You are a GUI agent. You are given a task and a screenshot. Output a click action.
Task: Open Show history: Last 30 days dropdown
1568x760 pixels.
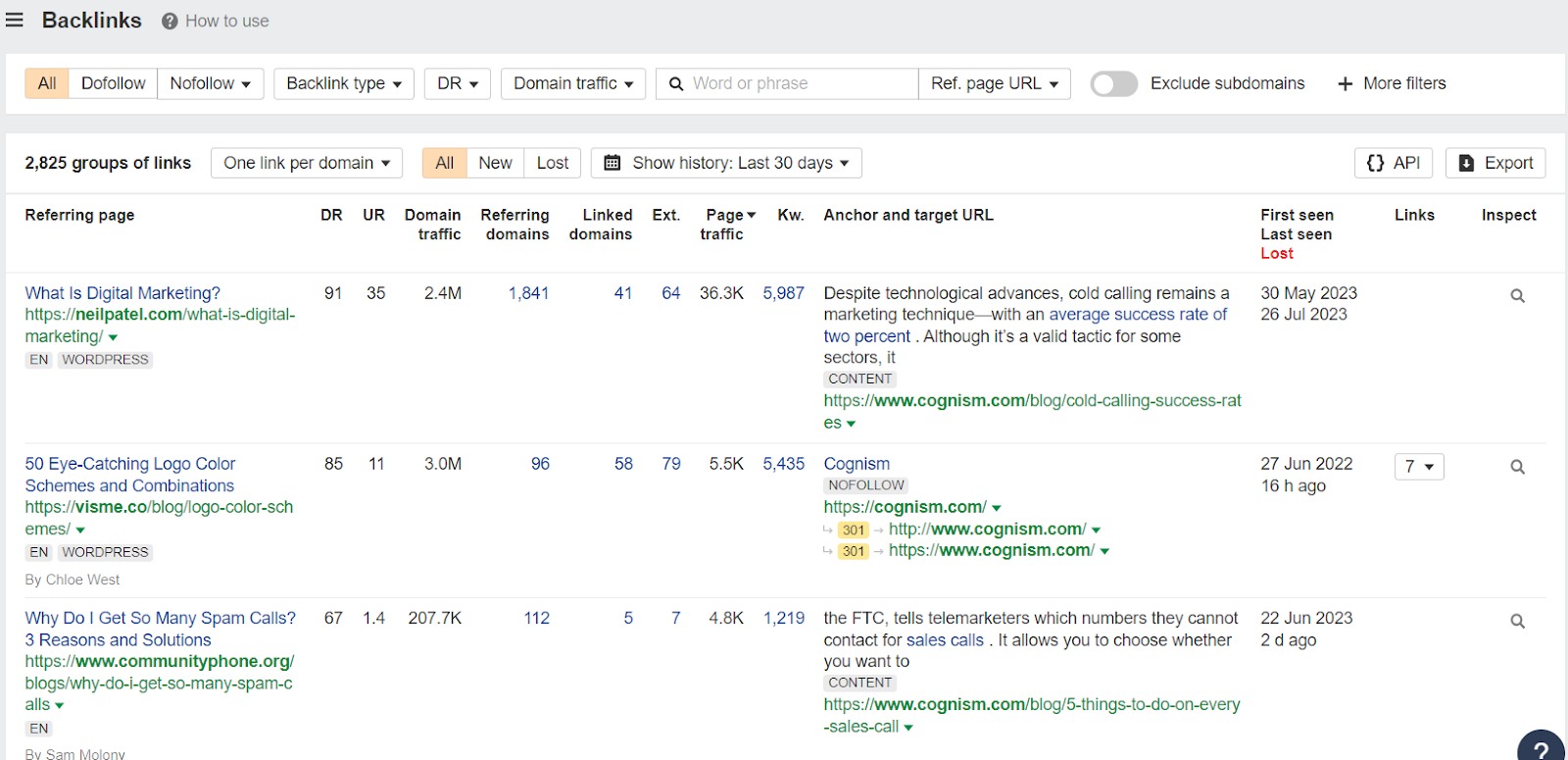[726, 163]
